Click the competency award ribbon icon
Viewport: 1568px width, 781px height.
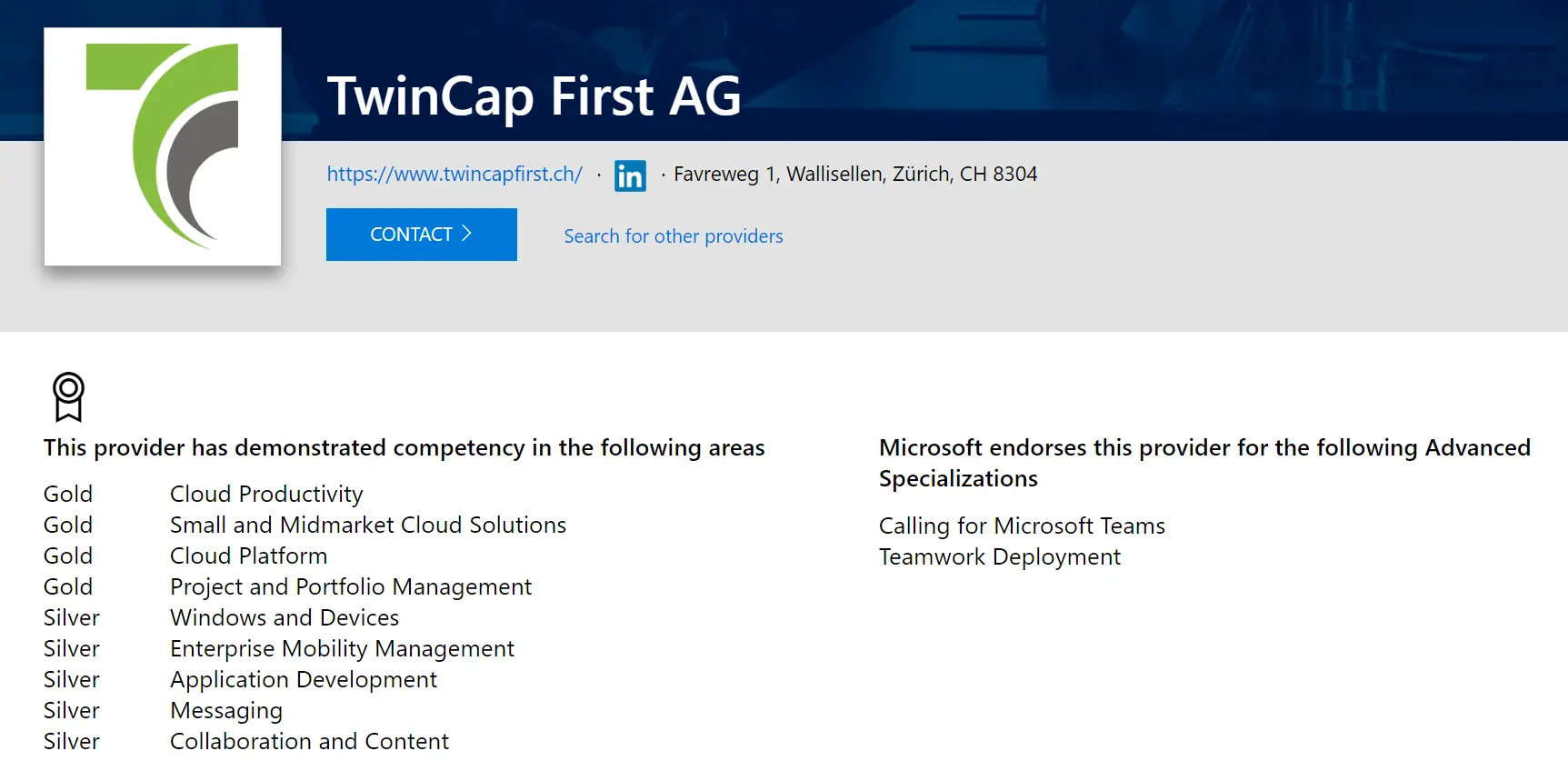coord(68,396)
